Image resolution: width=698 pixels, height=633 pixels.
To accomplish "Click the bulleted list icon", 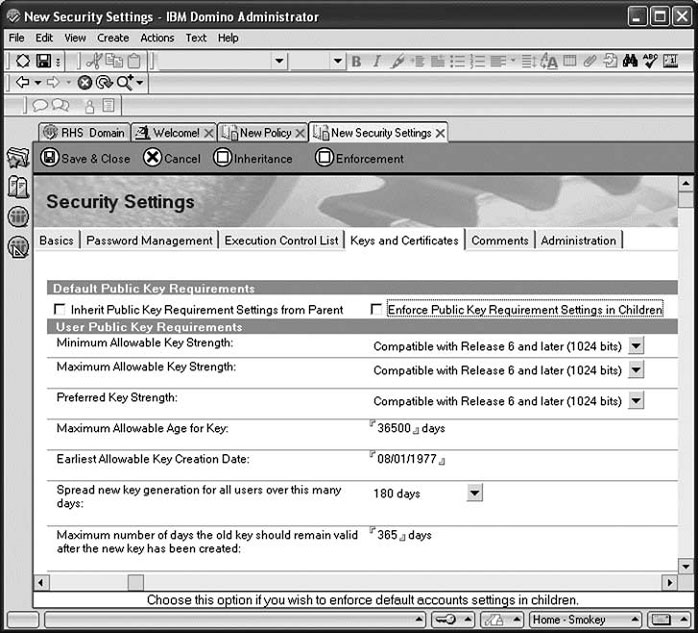I will [457, 61].
